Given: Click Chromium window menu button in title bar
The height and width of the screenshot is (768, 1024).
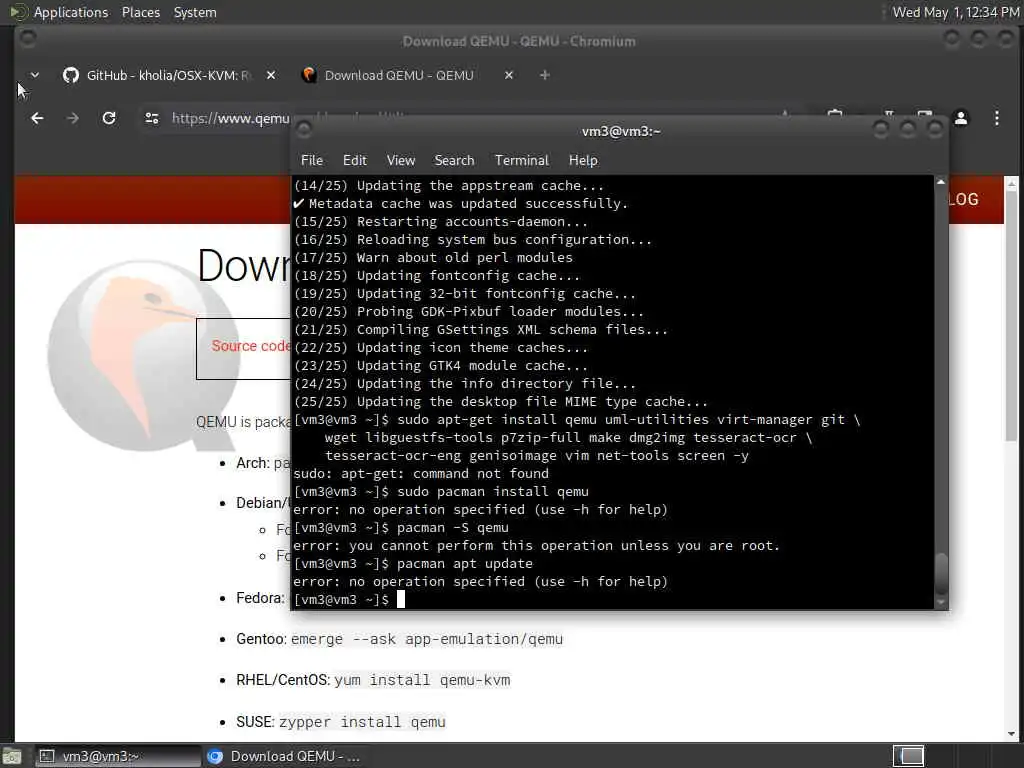Looking at the screenshot, I should 28,39.
